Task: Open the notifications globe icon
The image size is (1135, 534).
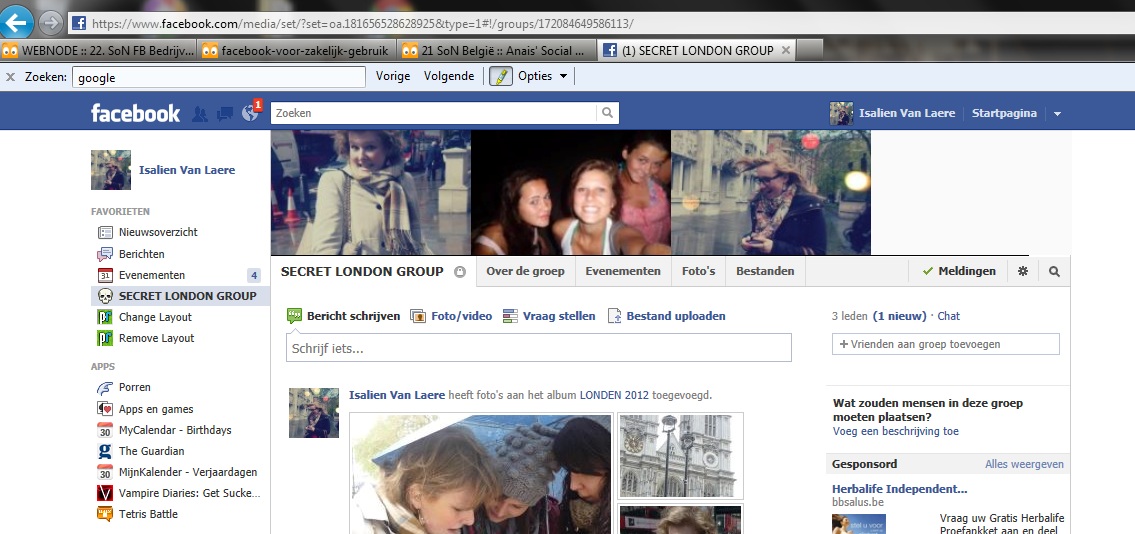Action: click(250, 114)
